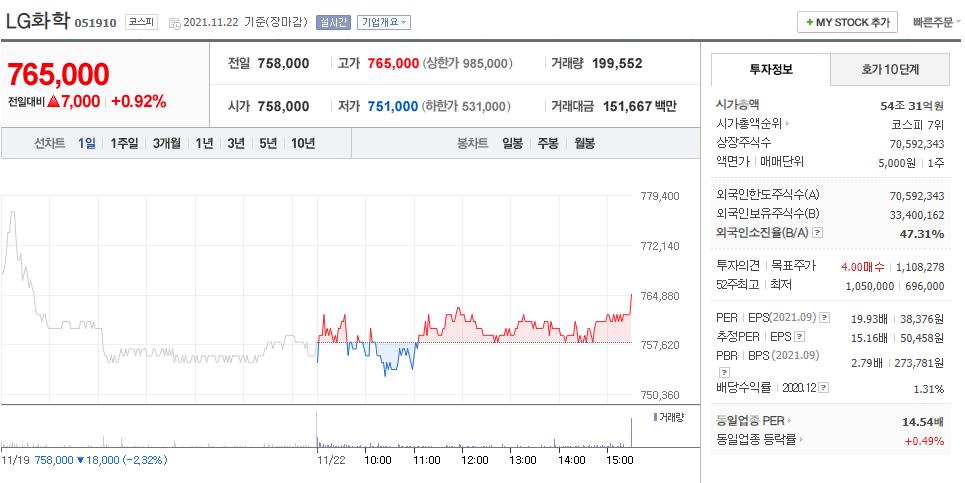Select the 3개월 line chart period

(x=167, y=143)
